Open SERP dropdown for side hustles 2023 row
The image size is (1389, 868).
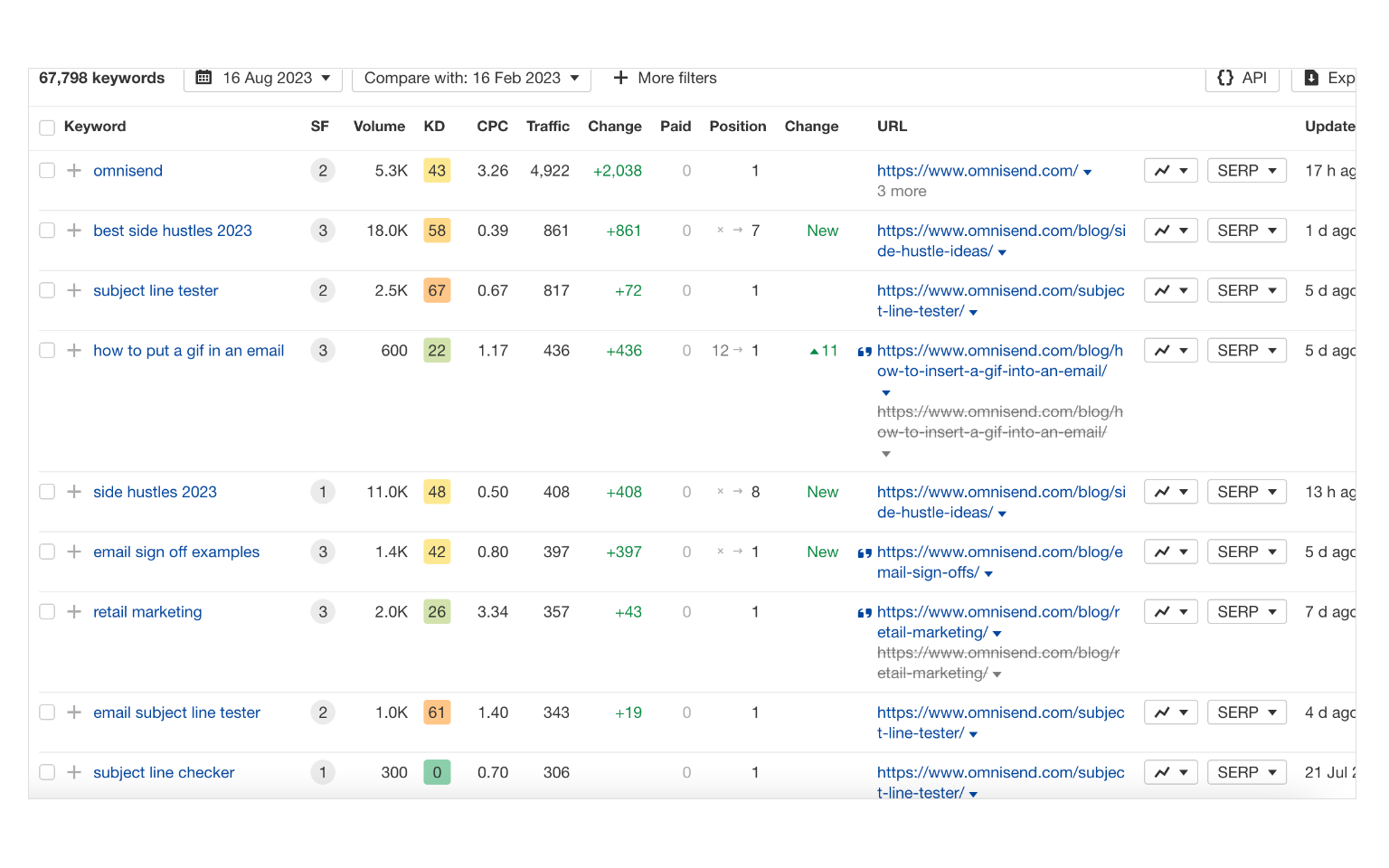(x=1247, y=492)
